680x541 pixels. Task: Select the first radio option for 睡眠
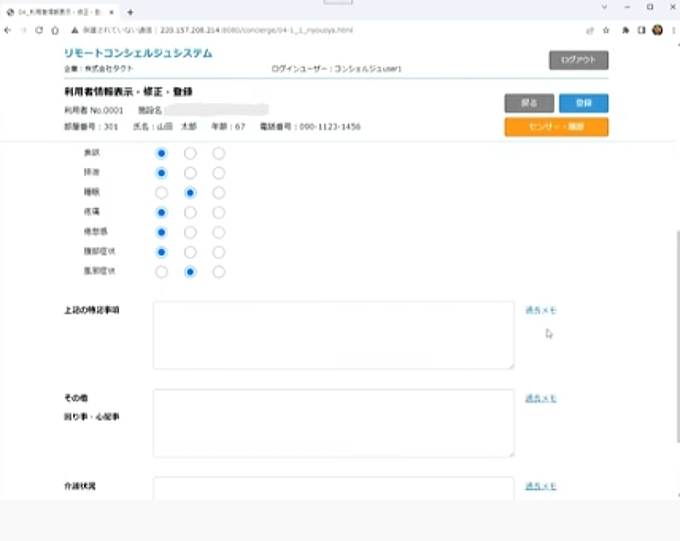pyautogui.click(x=161, y=192)
